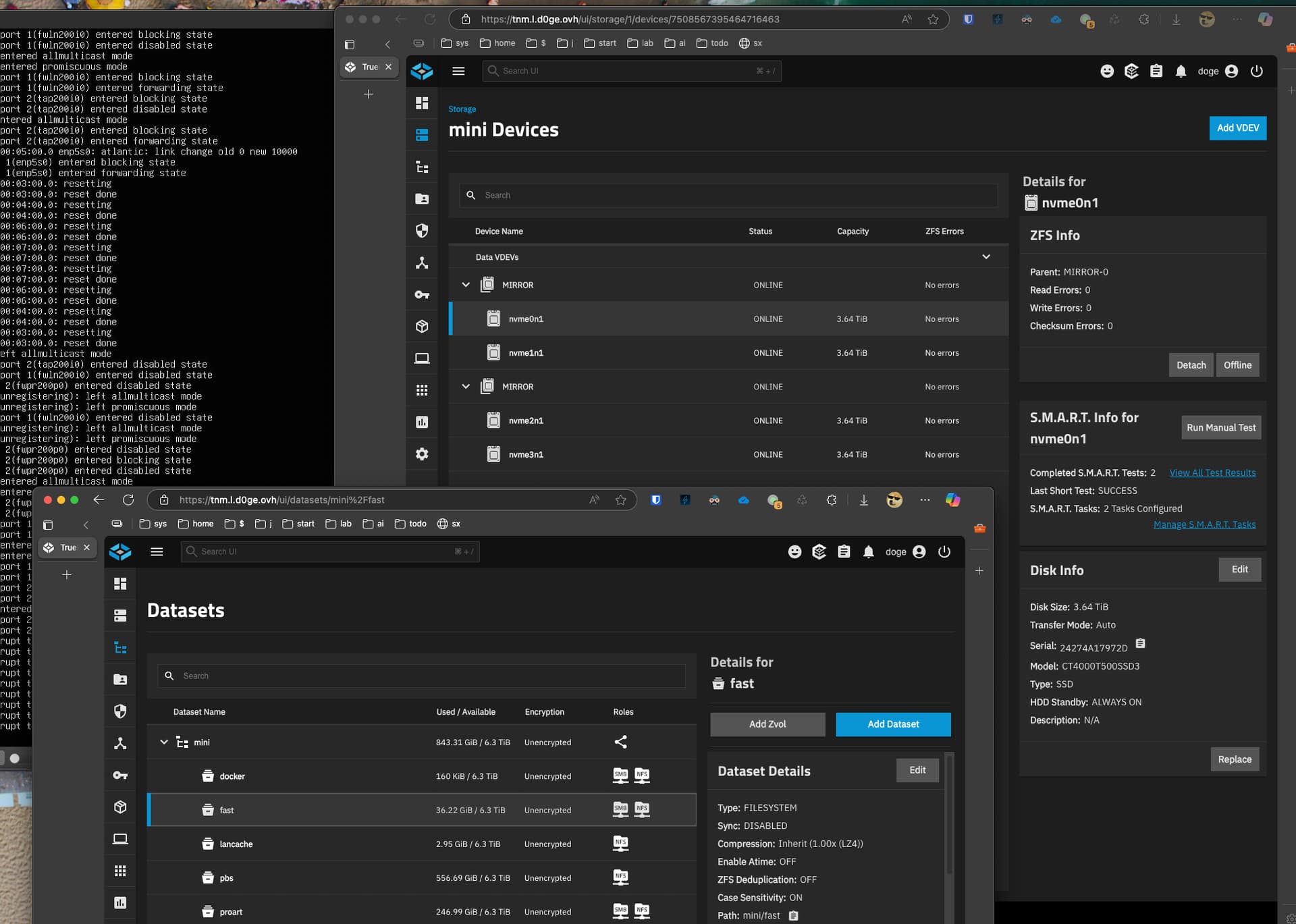Click the dataset Search input field
Image resolution: width=1296 pixels, height=924 pixels.
click(x=421, y=676)
